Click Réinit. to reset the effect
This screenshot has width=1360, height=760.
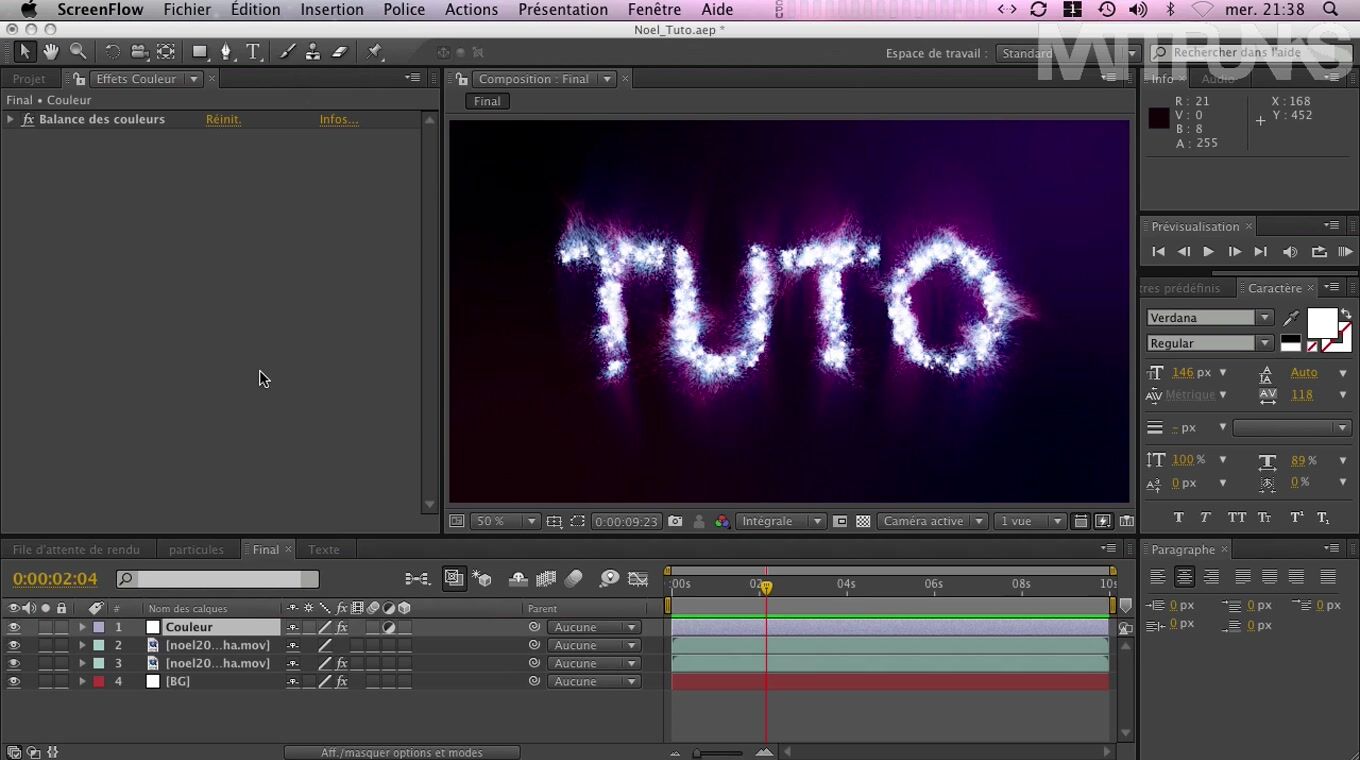223,120
